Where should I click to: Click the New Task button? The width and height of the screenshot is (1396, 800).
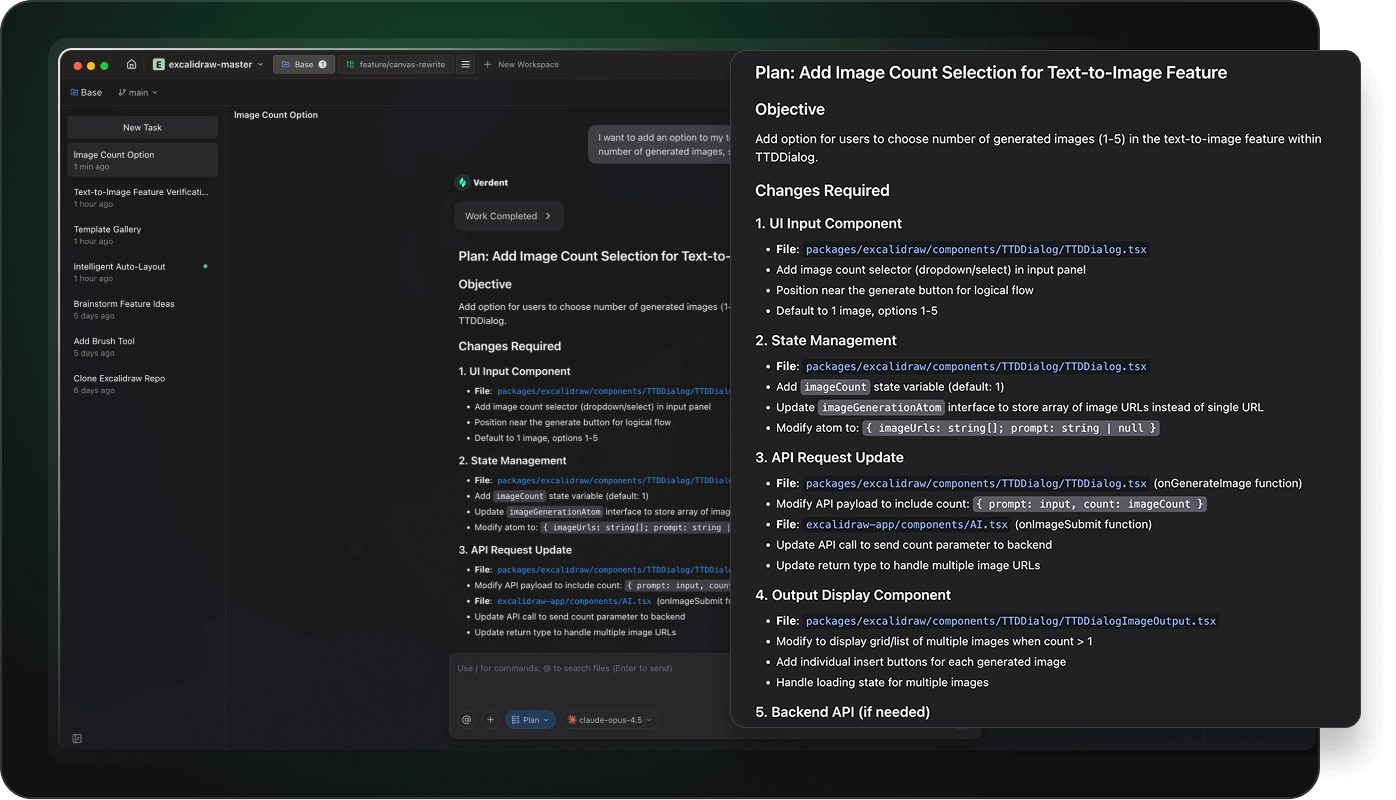coord(142,128)
